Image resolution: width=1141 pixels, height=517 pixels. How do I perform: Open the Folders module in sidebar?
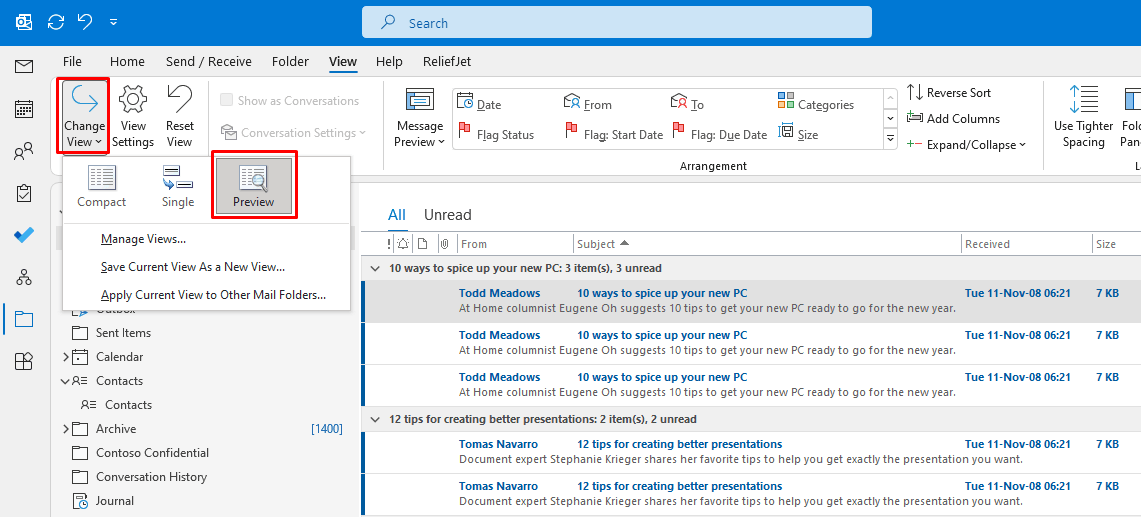point(24,319)
